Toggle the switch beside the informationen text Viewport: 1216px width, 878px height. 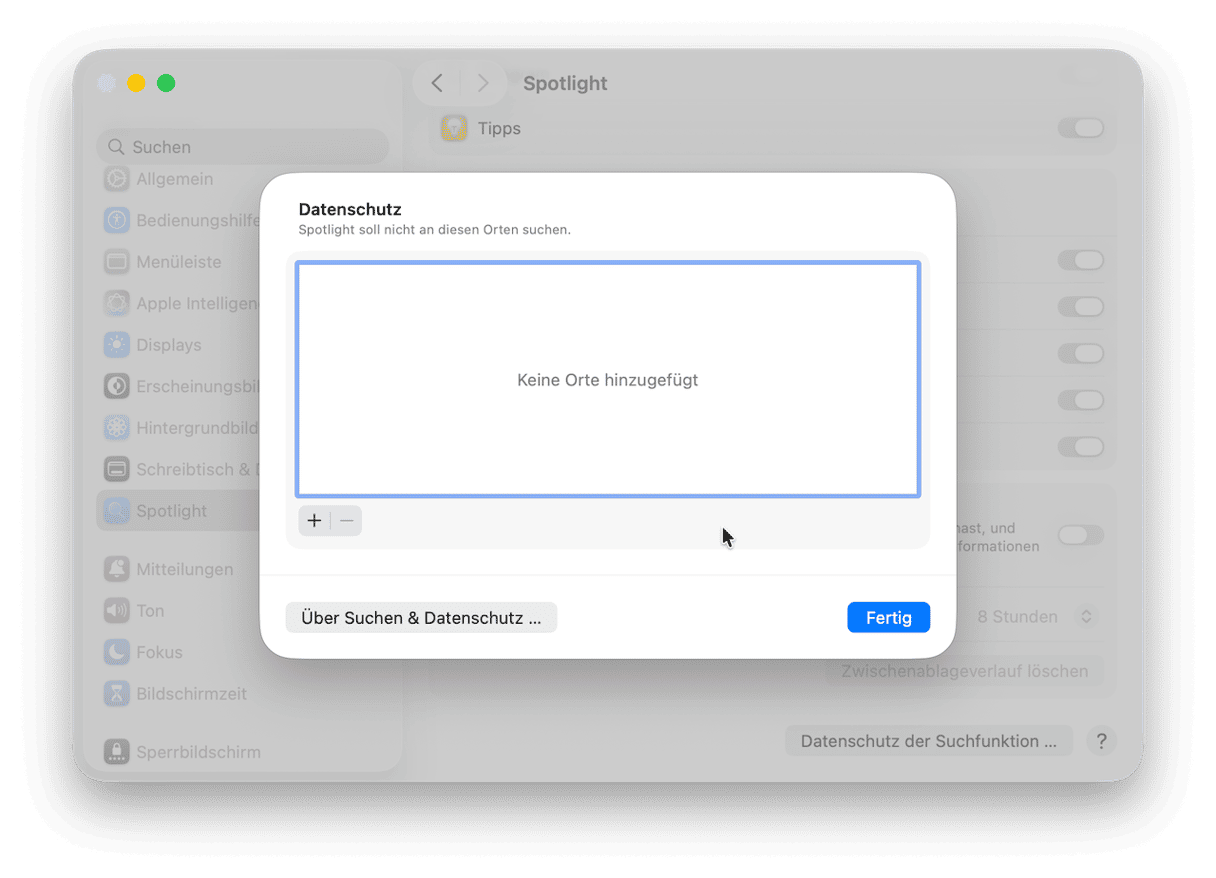tap(1080, 536)
